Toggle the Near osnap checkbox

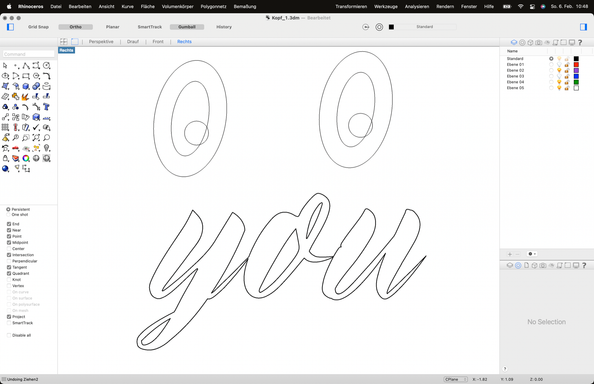pyautogui.click(x=9, y=230)
